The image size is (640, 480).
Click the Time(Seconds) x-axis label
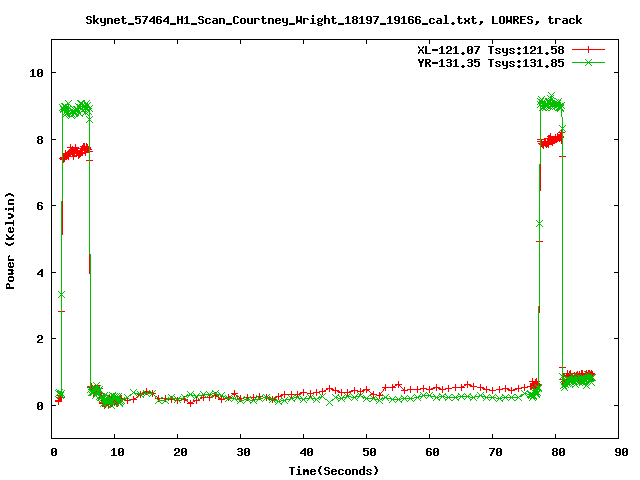click(x=333, y=471)
